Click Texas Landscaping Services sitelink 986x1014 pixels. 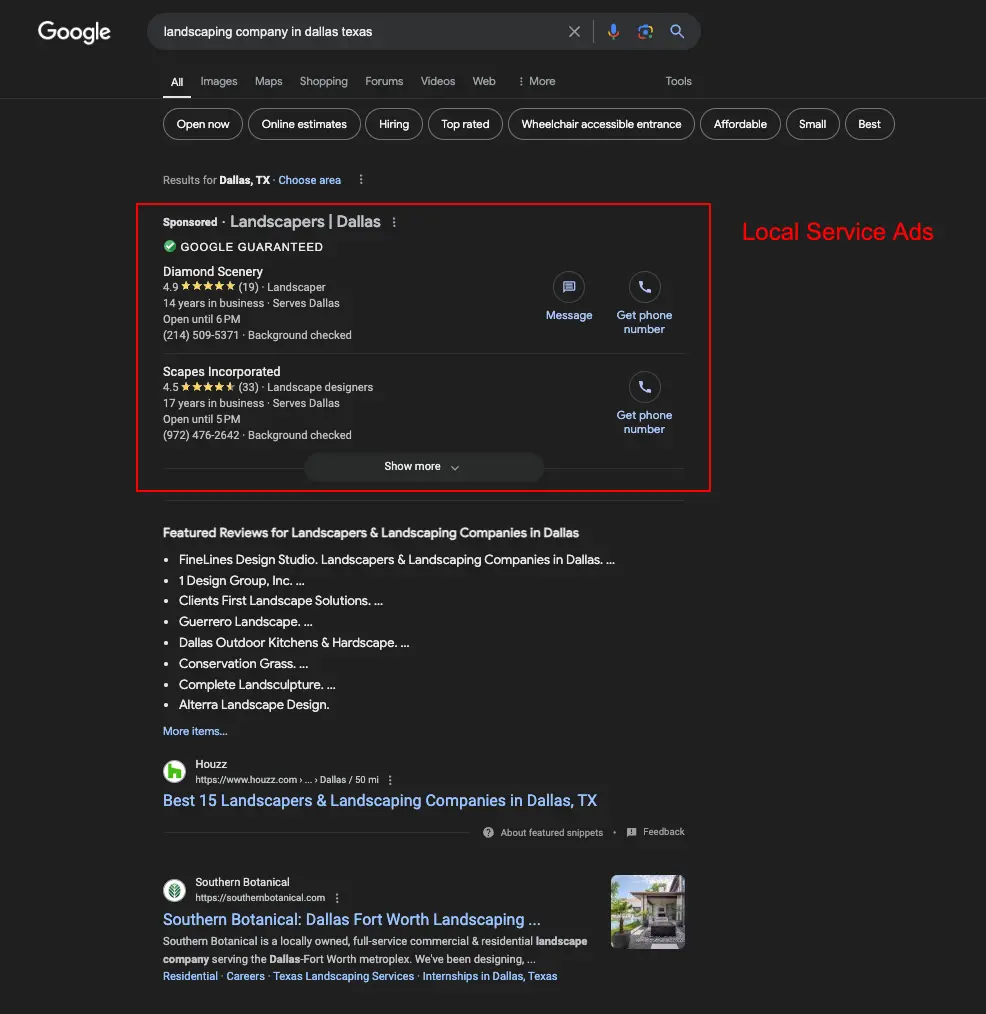click(x=343, y=976)
